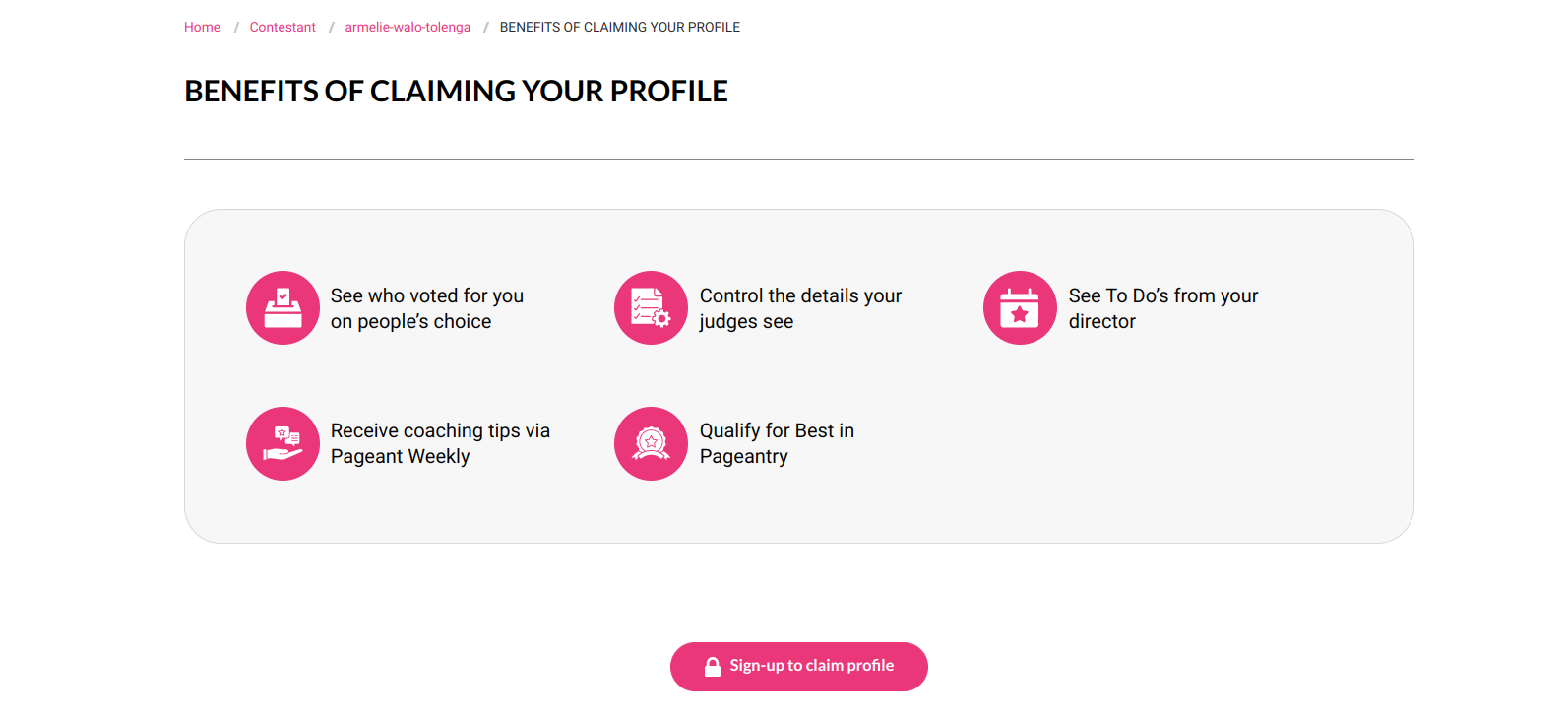Select 'Control the details your judges see' text
Viewport: 1568px width, 720px height.
tap(800, 308)
